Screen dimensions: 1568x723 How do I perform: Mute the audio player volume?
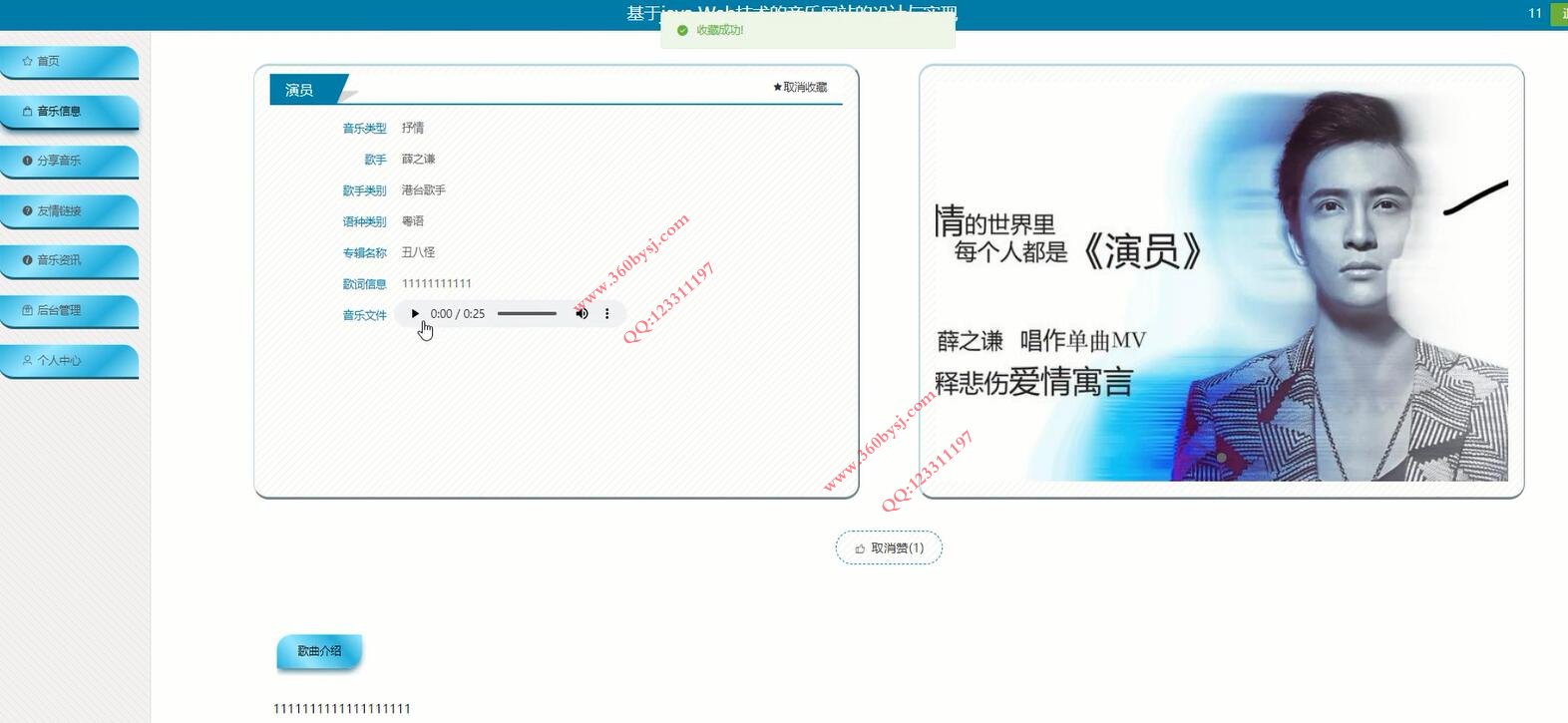pos(582,314)
